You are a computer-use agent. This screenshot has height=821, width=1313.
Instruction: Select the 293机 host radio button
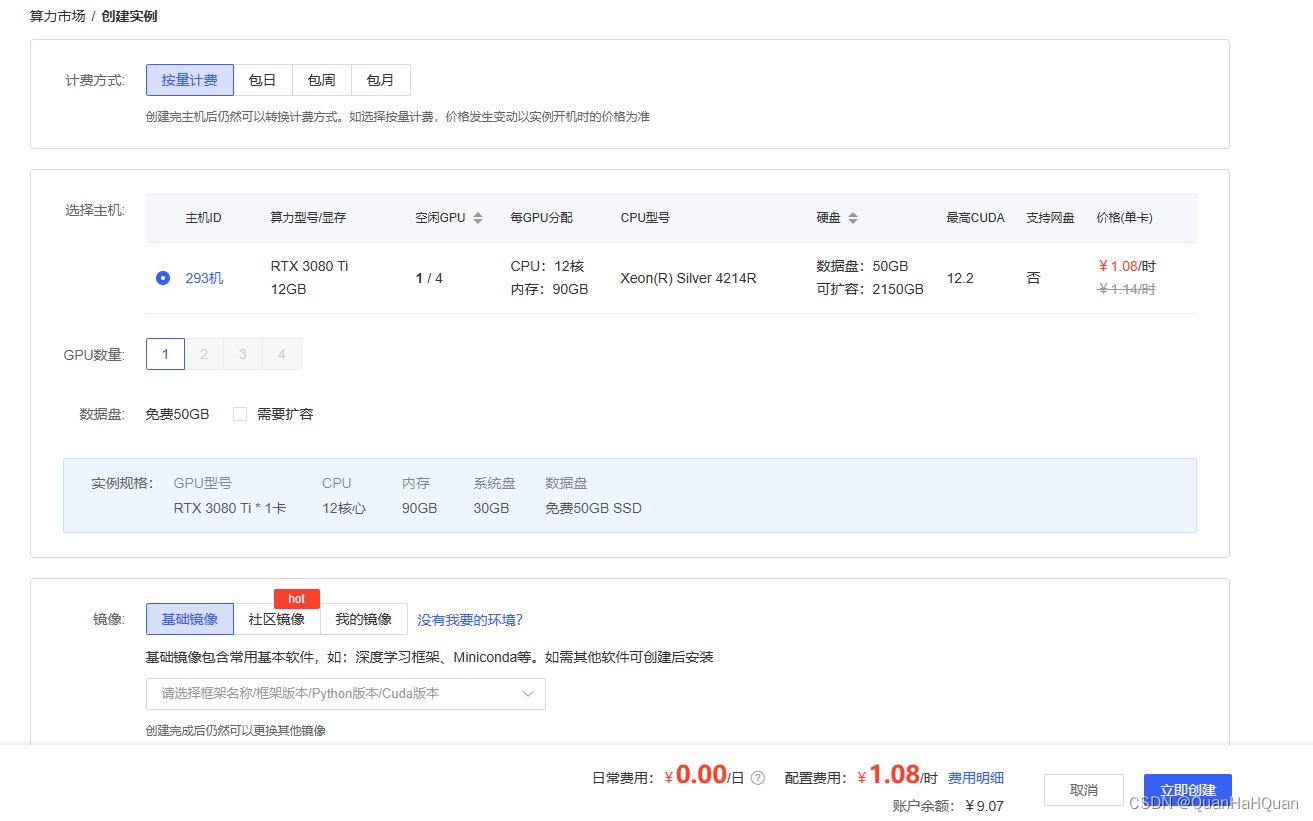[x=163, y=278]
